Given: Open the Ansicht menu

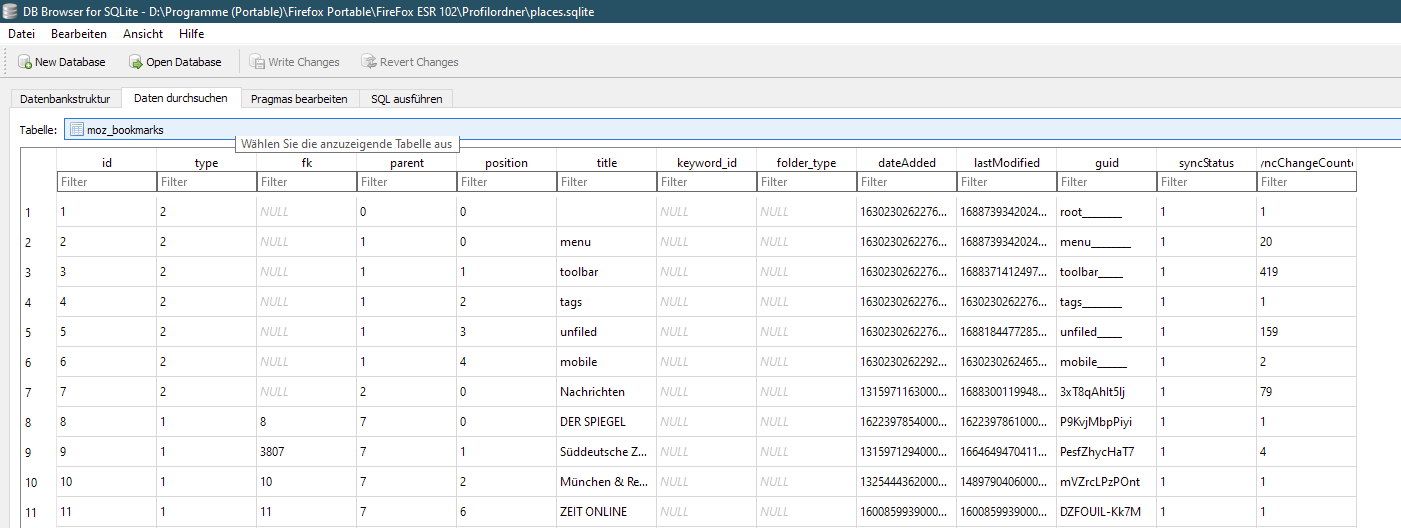Looking at the screenshot, I should (143, 34).
